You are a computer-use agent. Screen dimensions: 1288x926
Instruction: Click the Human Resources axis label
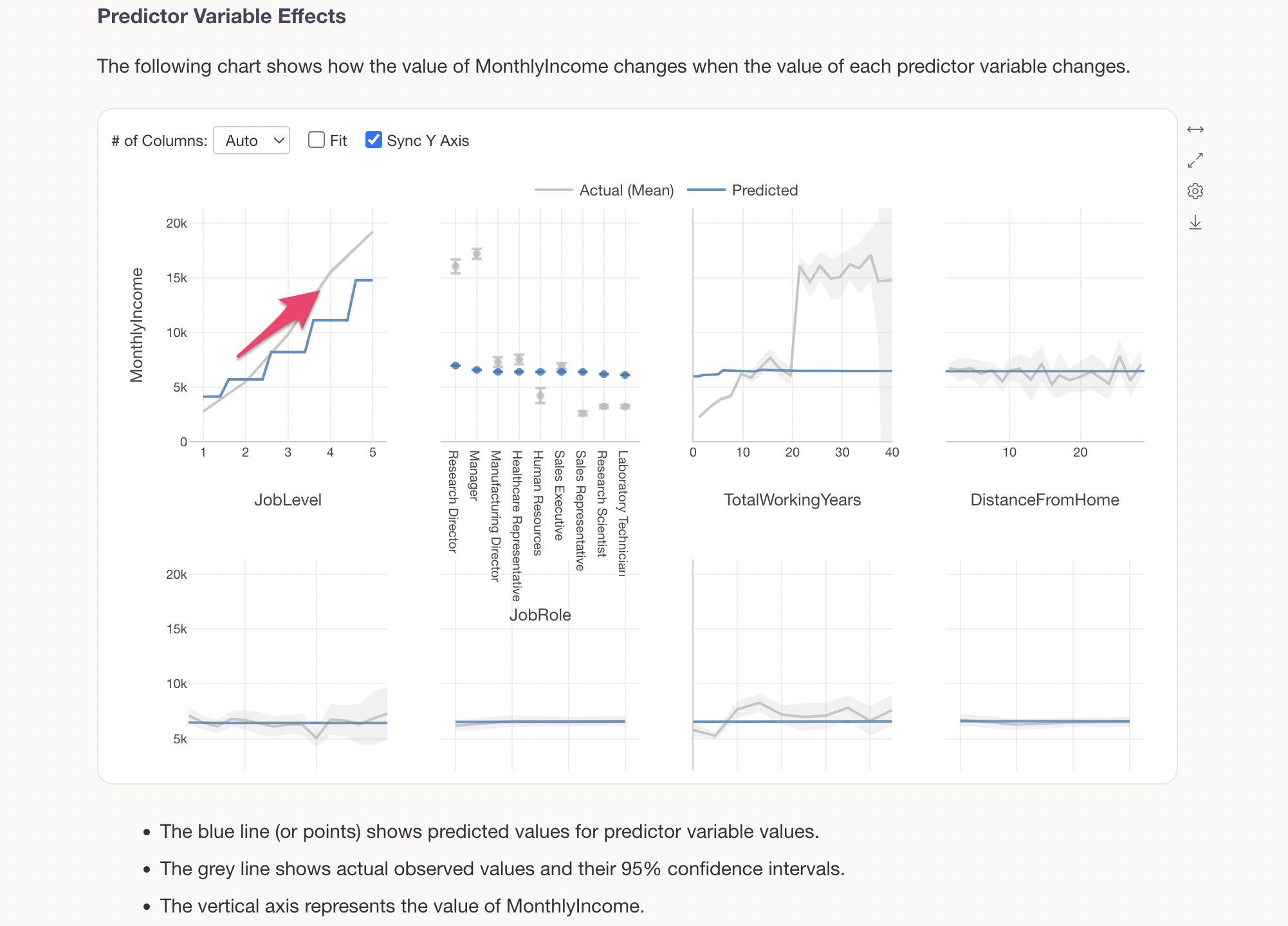click(538, 503)
